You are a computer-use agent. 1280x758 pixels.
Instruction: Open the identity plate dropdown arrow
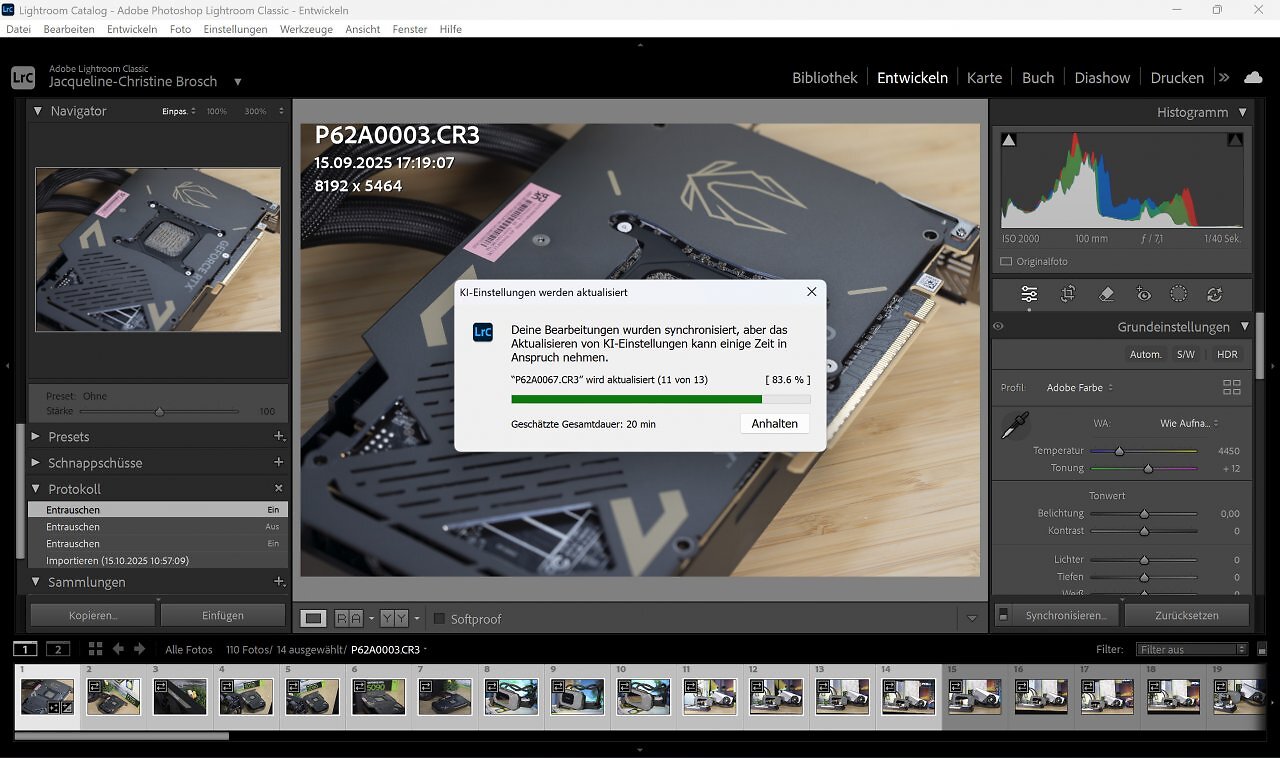point(237,82)
